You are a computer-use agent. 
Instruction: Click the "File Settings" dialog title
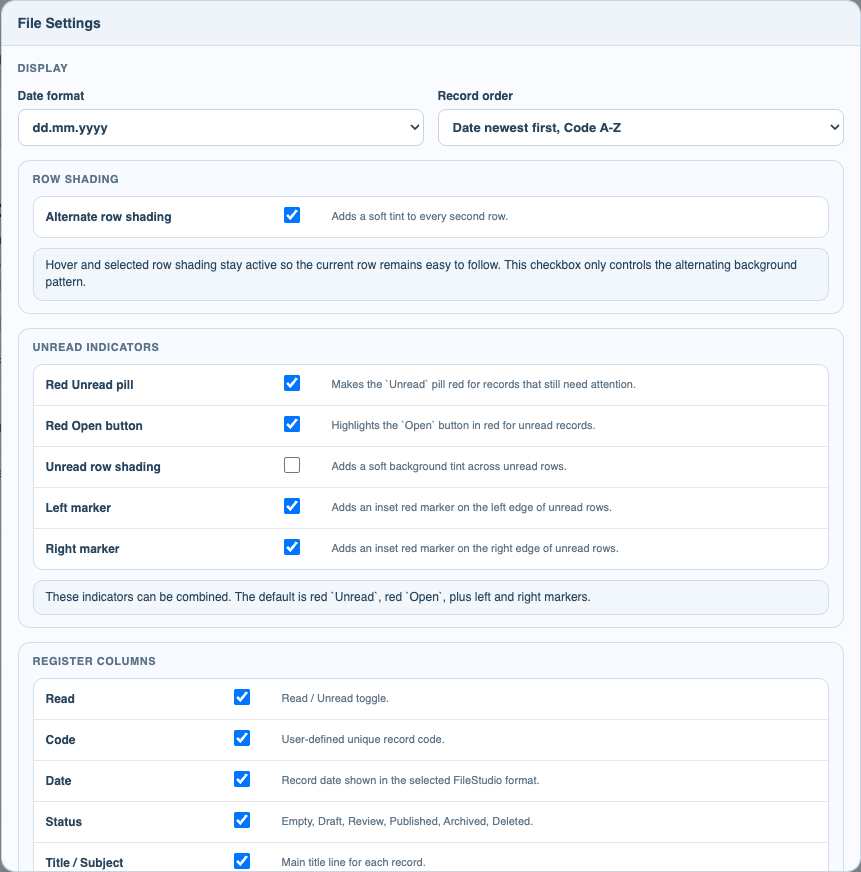(x=59, y=23)
